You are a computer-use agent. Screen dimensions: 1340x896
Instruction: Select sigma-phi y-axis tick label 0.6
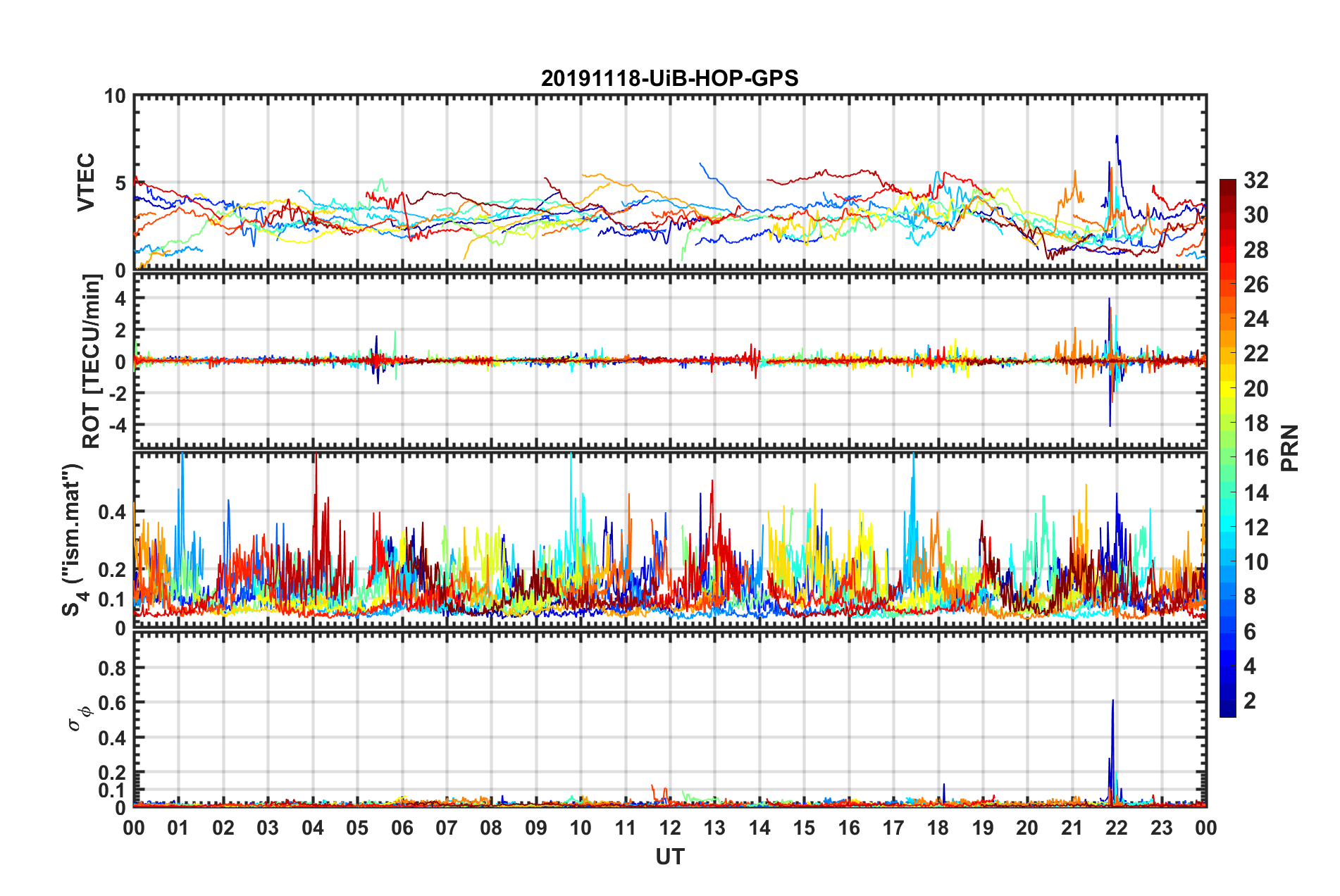113,703
